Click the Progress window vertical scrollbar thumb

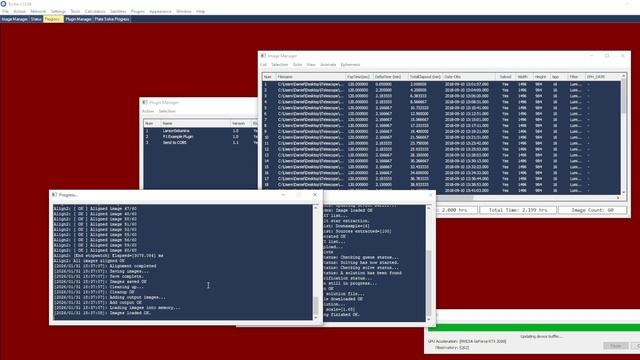pos(316,306)
